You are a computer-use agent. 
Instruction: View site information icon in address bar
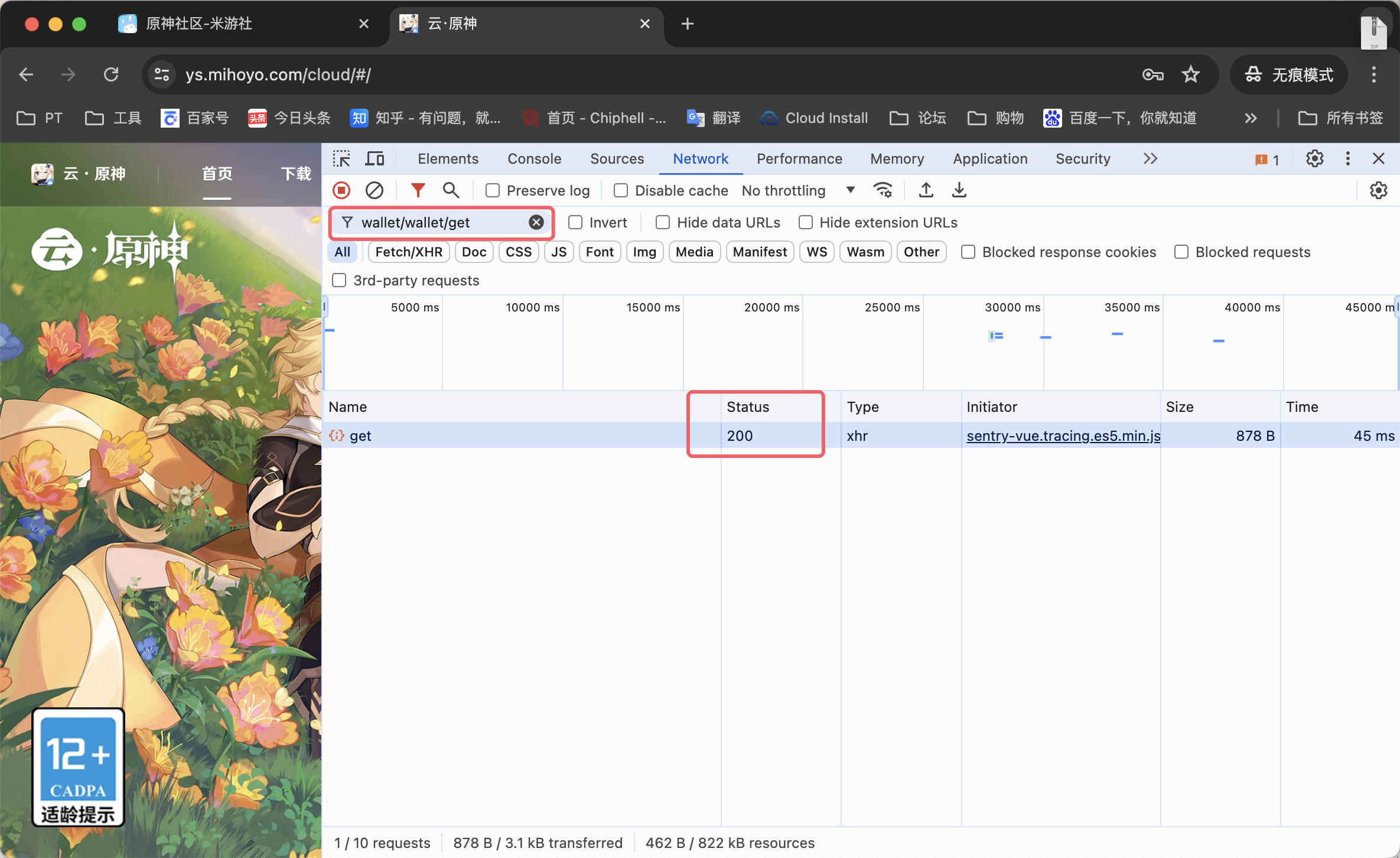coord(162,74)
